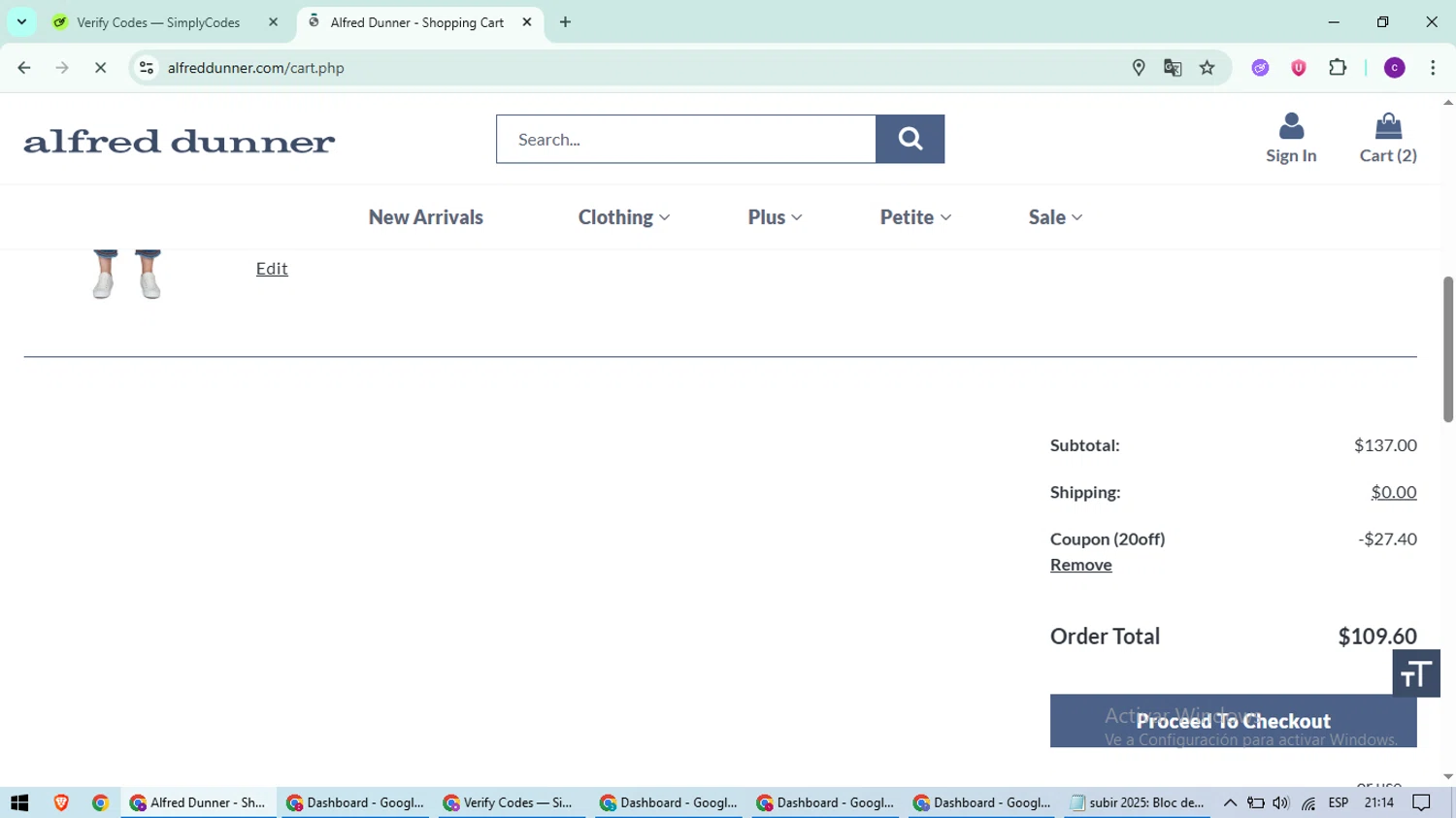Screen dimensions: 1456x818
Task: Expand the Plus menu
Action: (x=775, y=217)
